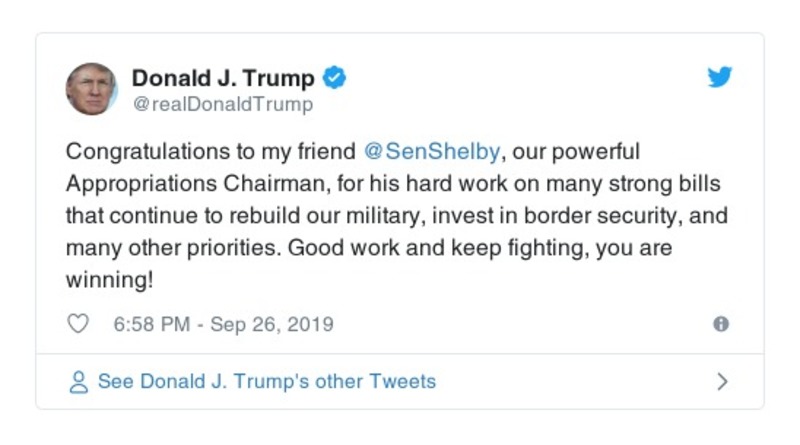Expand the right chevron arrow in footer
Viewport: 800px width, 445px height.
(x=722, y=382)
